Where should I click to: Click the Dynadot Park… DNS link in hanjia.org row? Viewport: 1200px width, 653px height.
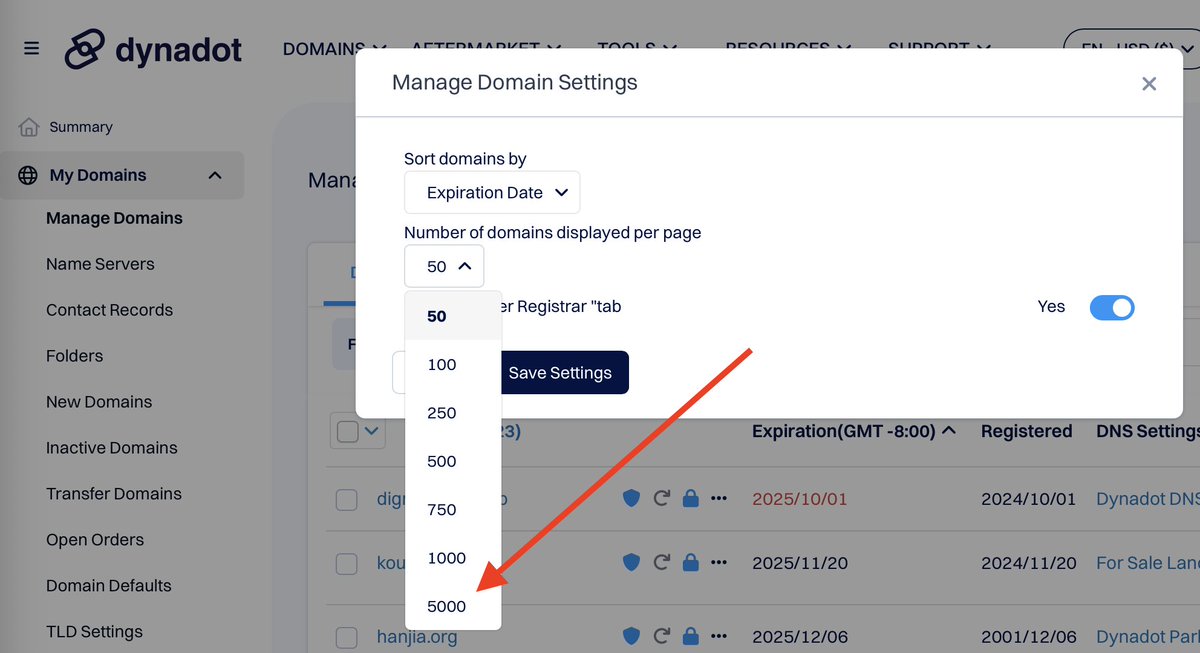click(x=1147, y=636)
